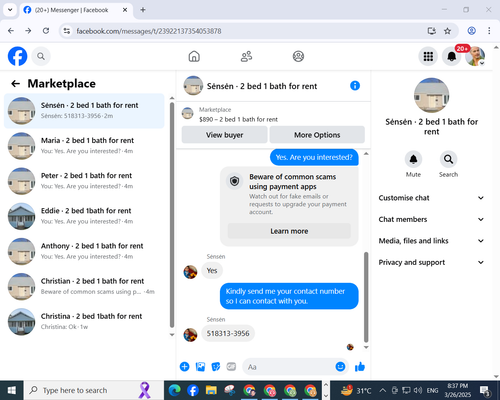Mute this chat with bell icon

(413, 159)
